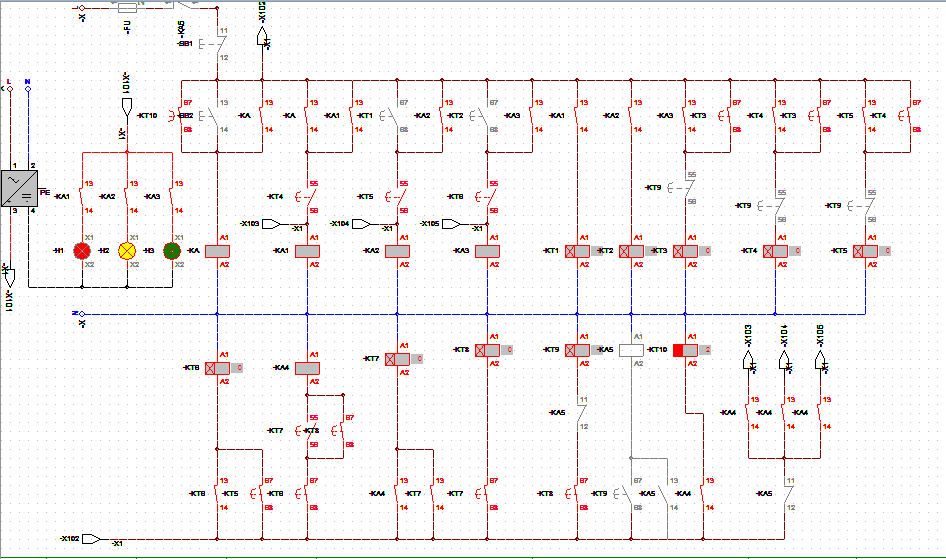Click the KT1 timer relay coil
Viewport: 946px width, 559px height.
(x=577, y=251)
